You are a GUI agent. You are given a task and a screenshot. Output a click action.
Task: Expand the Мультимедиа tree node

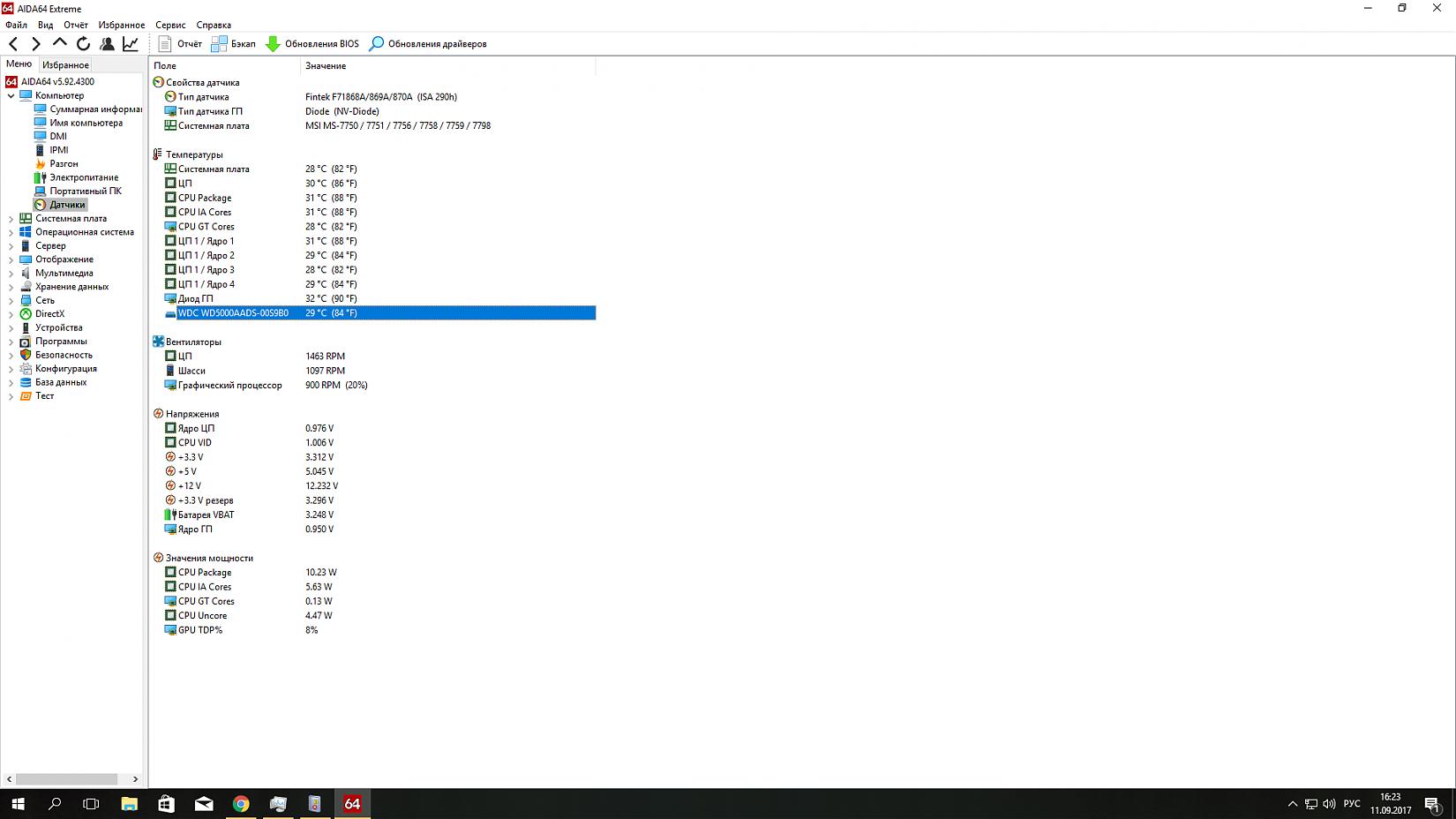(x=11, y=273)
